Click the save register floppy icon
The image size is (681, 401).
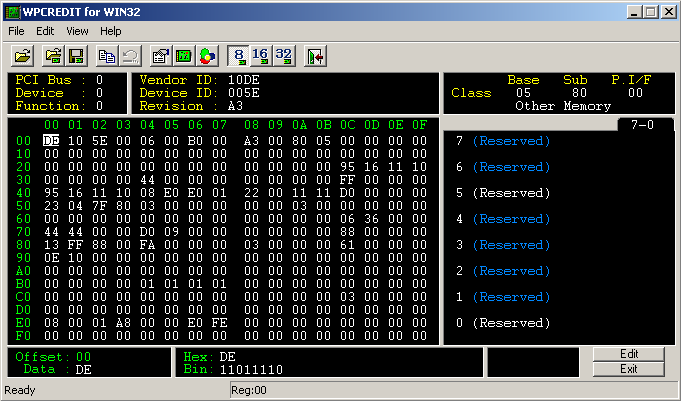[76, 56]
